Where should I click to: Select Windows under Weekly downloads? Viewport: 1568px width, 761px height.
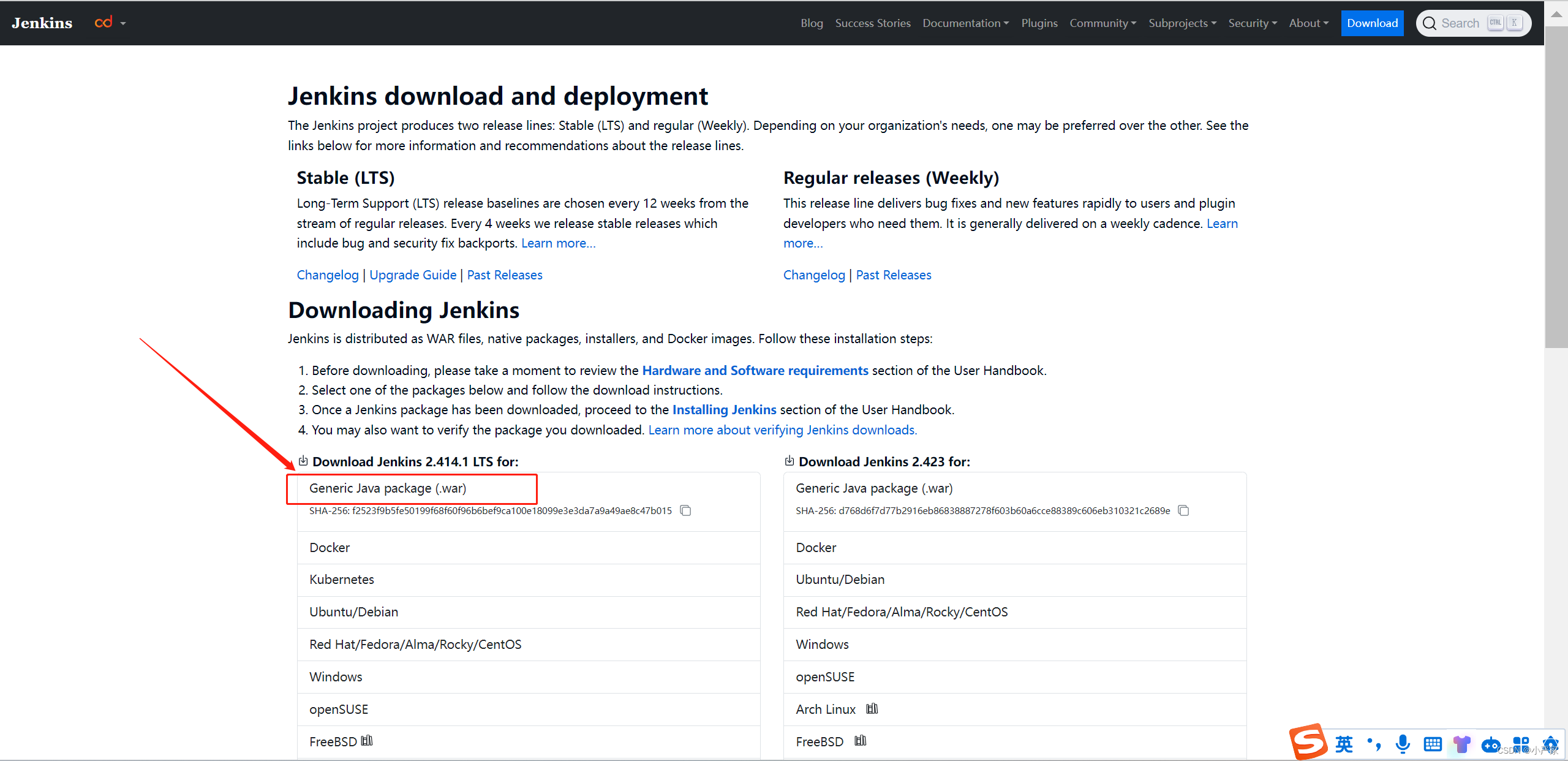tap(1015, 645)
